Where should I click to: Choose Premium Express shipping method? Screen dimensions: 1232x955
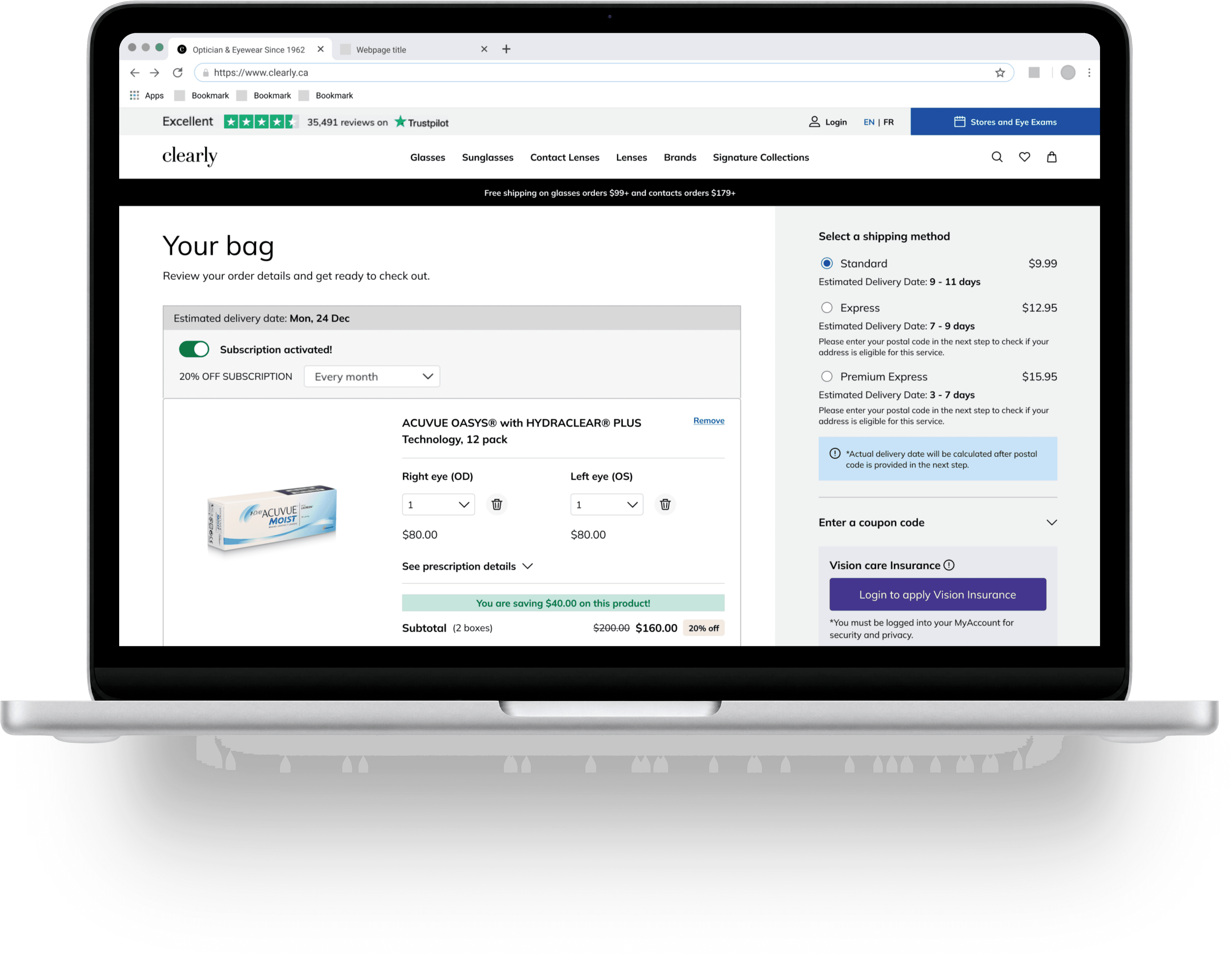(826, 377)
